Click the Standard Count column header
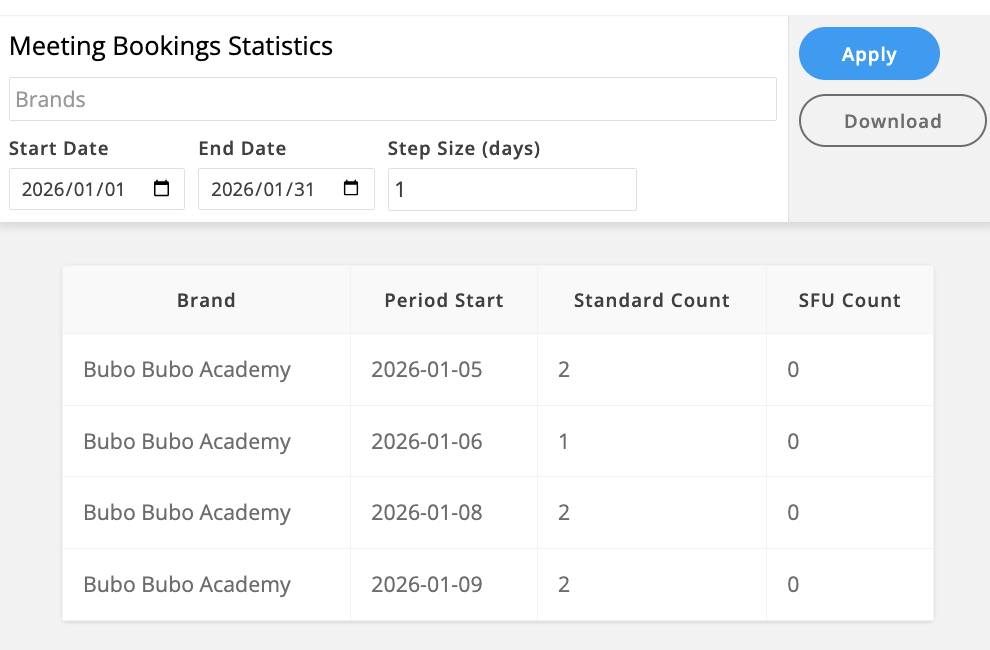This screenshot has width=990, height=650. click(x=652, y=300)
